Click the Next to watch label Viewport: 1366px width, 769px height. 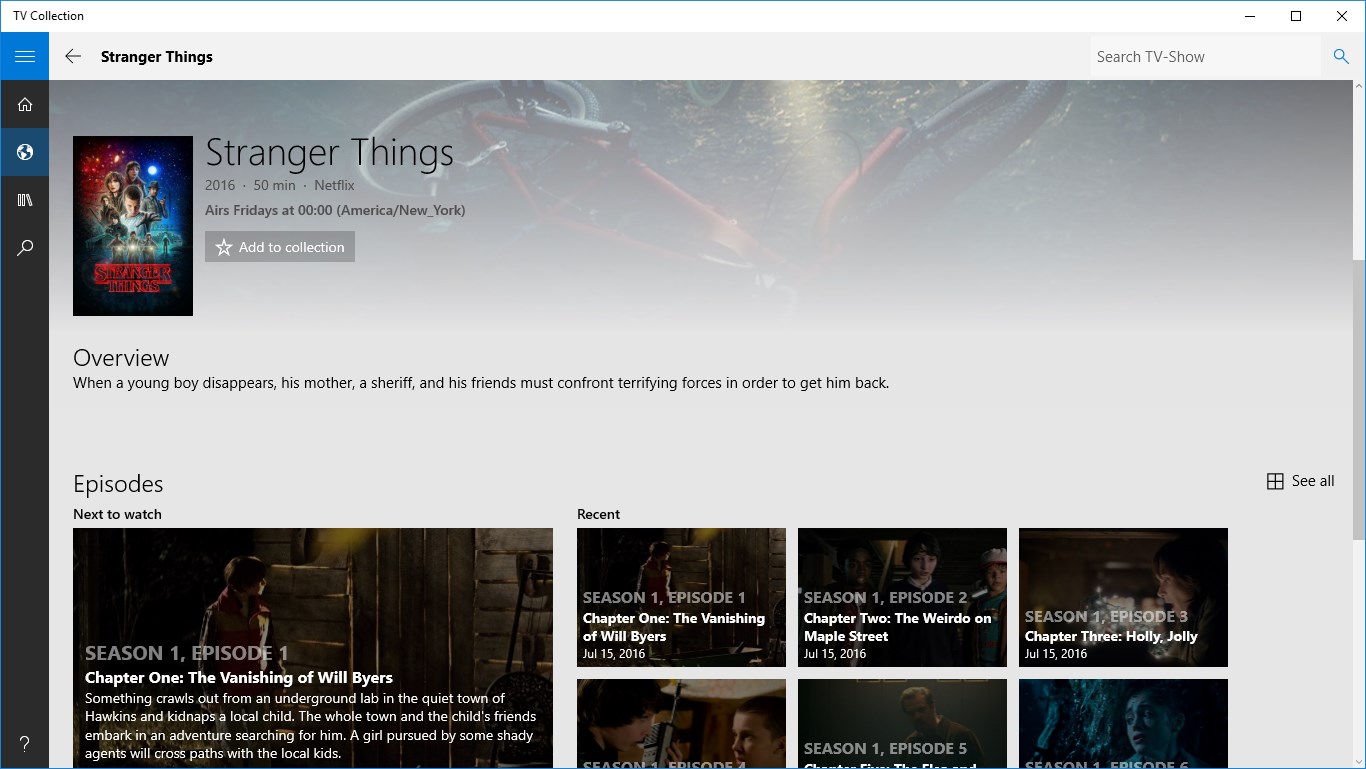pos(117,514)
